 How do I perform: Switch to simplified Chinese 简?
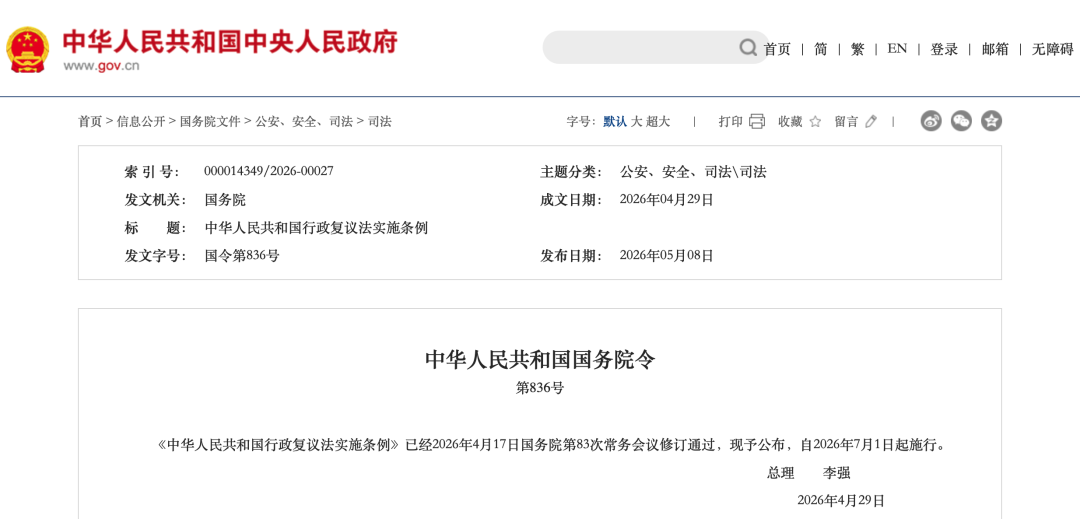(x=820, y=49)
